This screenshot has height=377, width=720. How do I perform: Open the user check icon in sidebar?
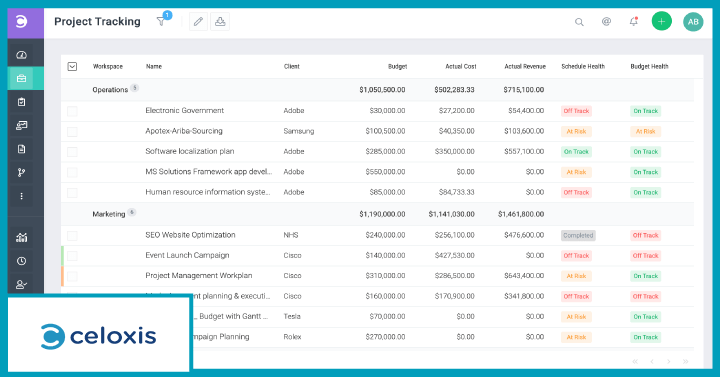pyautogui.click(x=22, y=284)
